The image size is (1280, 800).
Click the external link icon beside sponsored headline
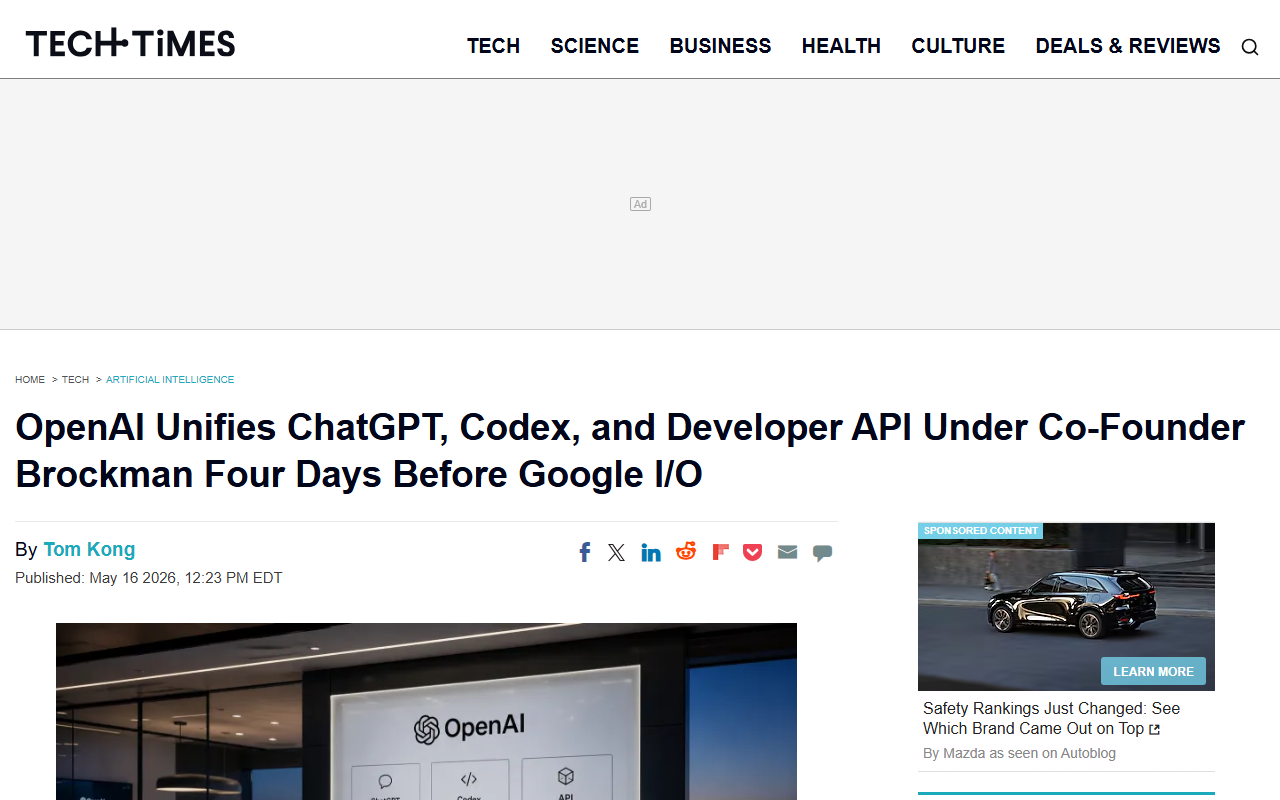pos(1155,730)
